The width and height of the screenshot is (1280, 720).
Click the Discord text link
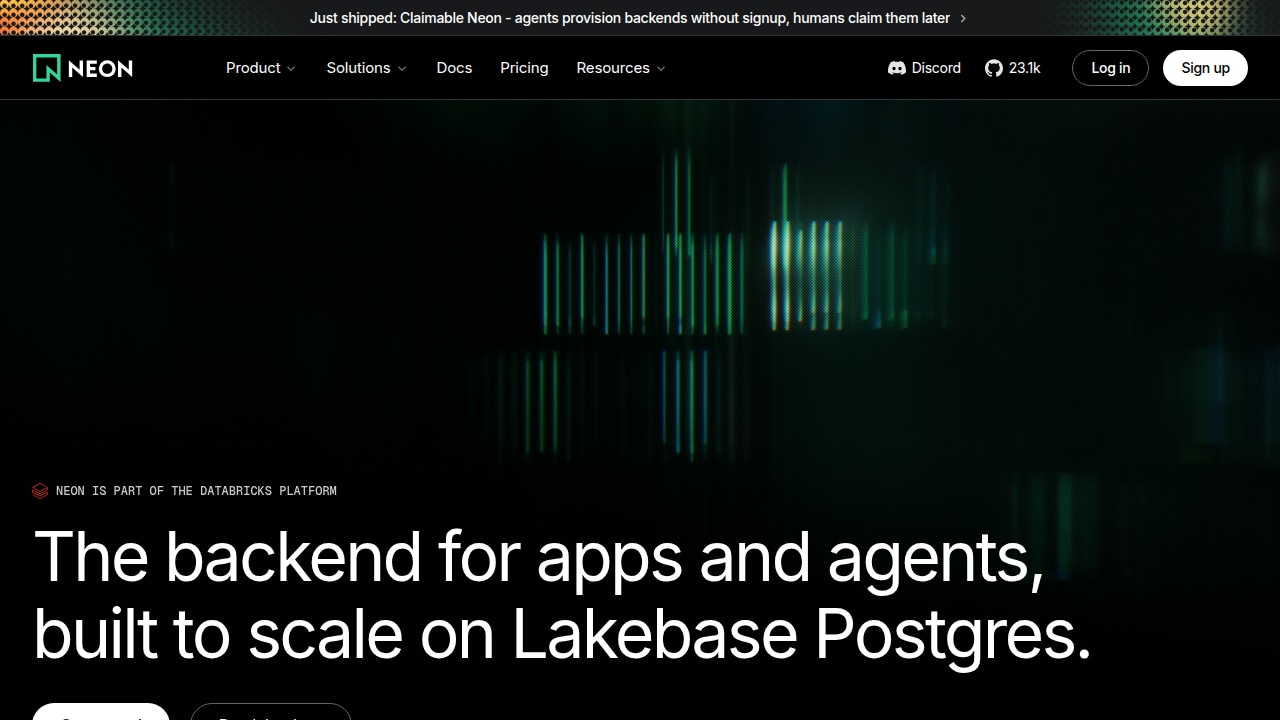point(936,68)
